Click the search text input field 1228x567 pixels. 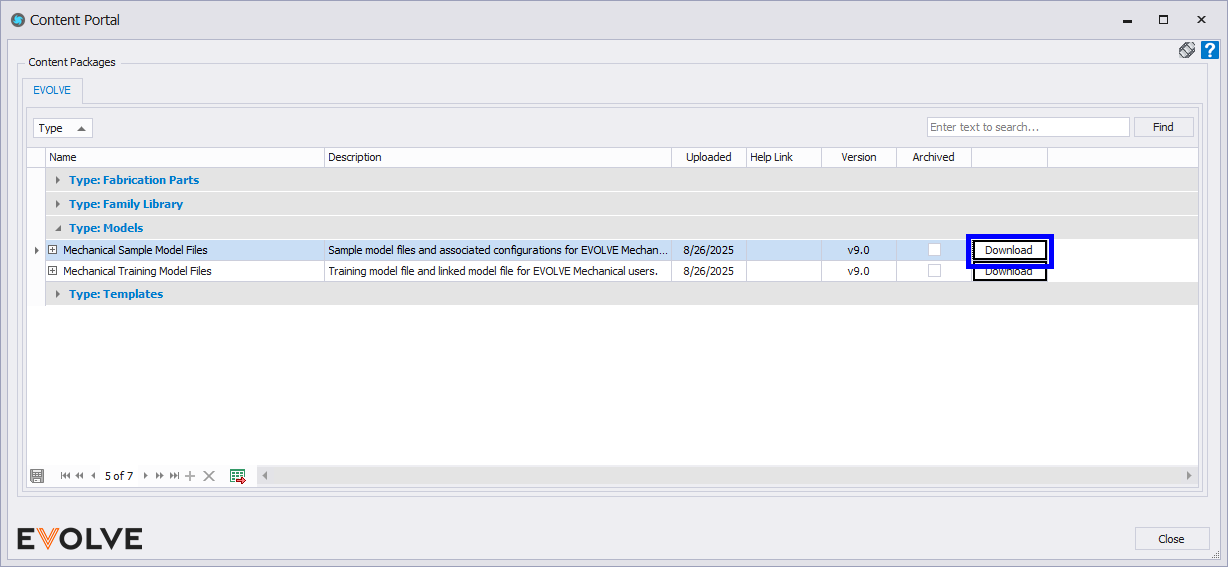(x=1027, y=127)
